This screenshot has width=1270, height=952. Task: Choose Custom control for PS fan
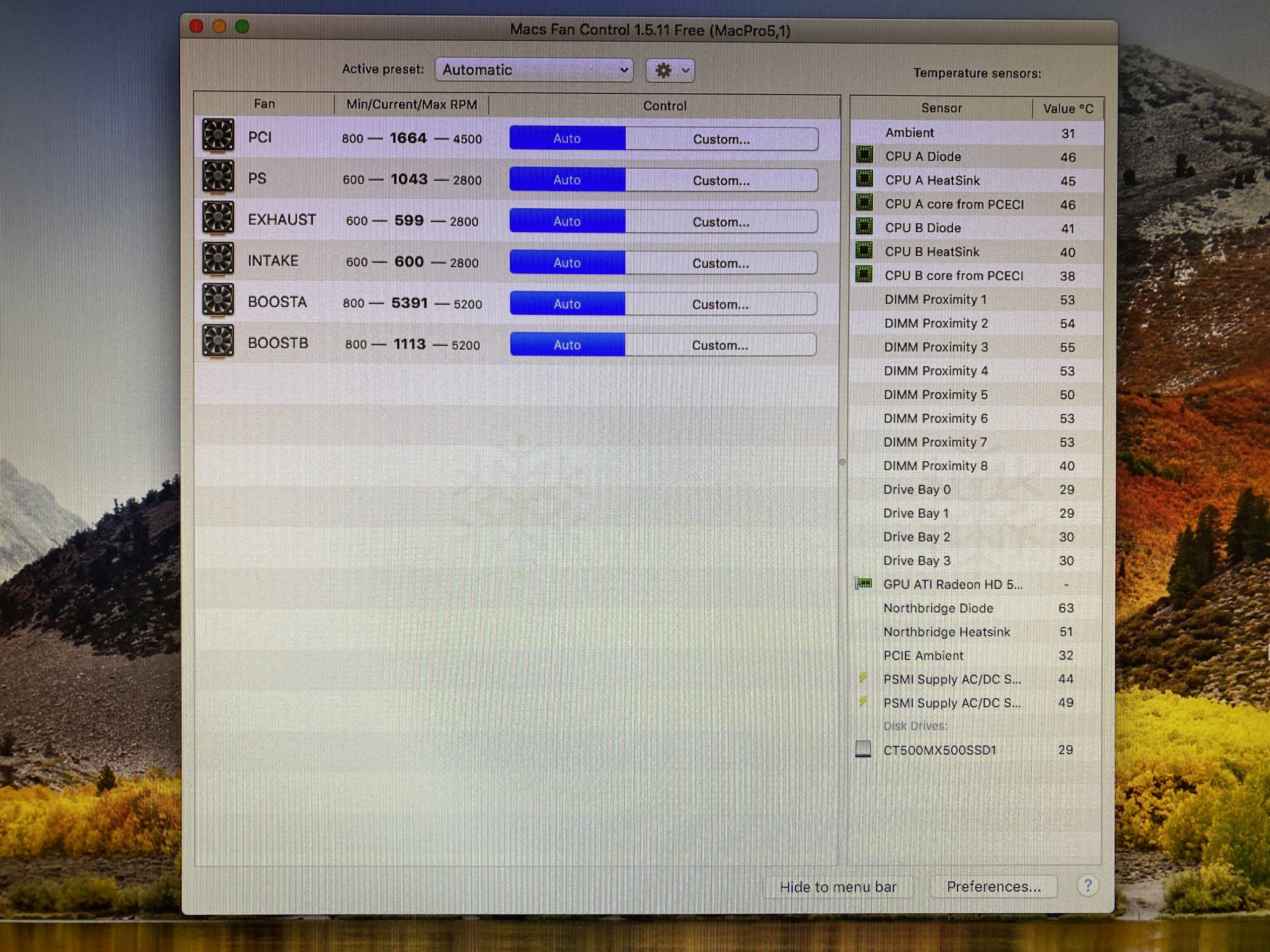pyautogui.click(x=721, y=180)
